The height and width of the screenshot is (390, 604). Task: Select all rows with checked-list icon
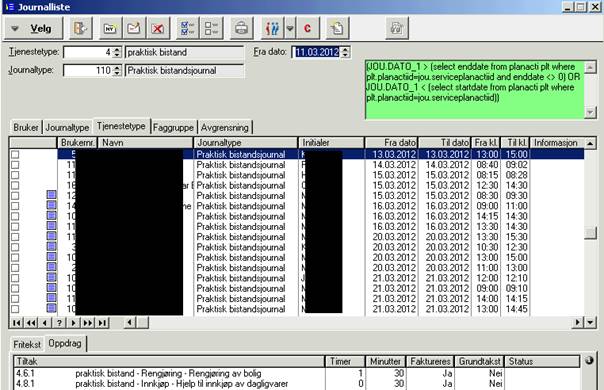[x=188, y=28]
